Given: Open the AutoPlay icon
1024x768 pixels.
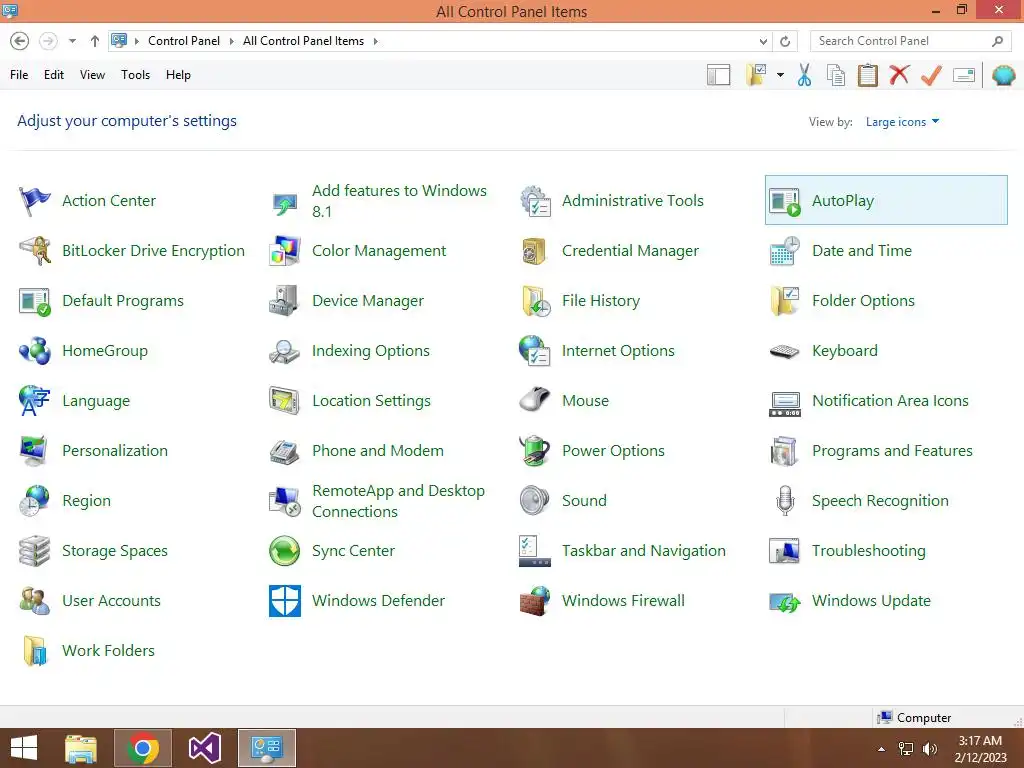Looking at the screenshot, I should click(x=785, y=201).
